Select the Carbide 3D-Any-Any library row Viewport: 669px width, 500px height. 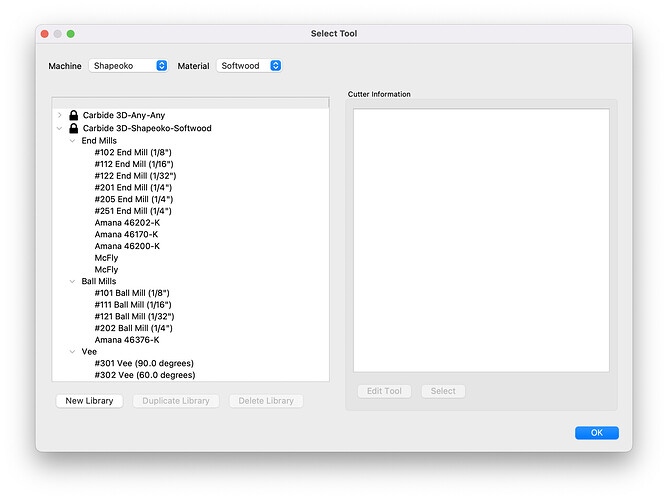tap(190, 115)
